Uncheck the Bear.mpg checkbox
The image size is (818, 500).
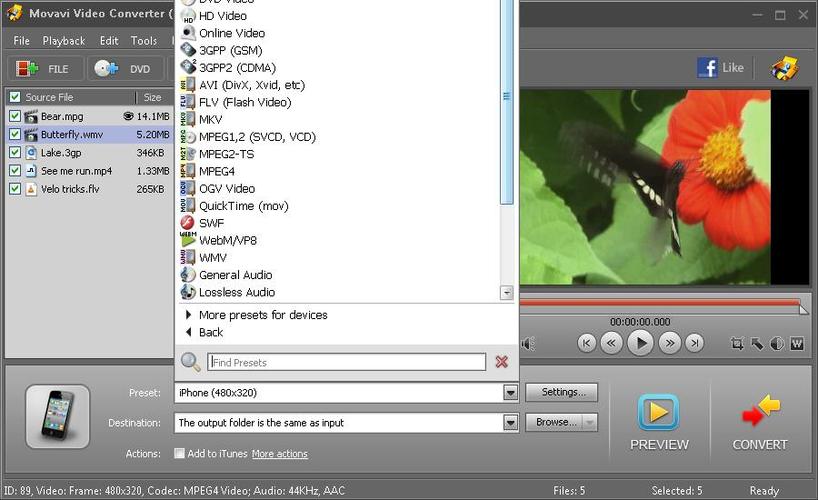15,116
